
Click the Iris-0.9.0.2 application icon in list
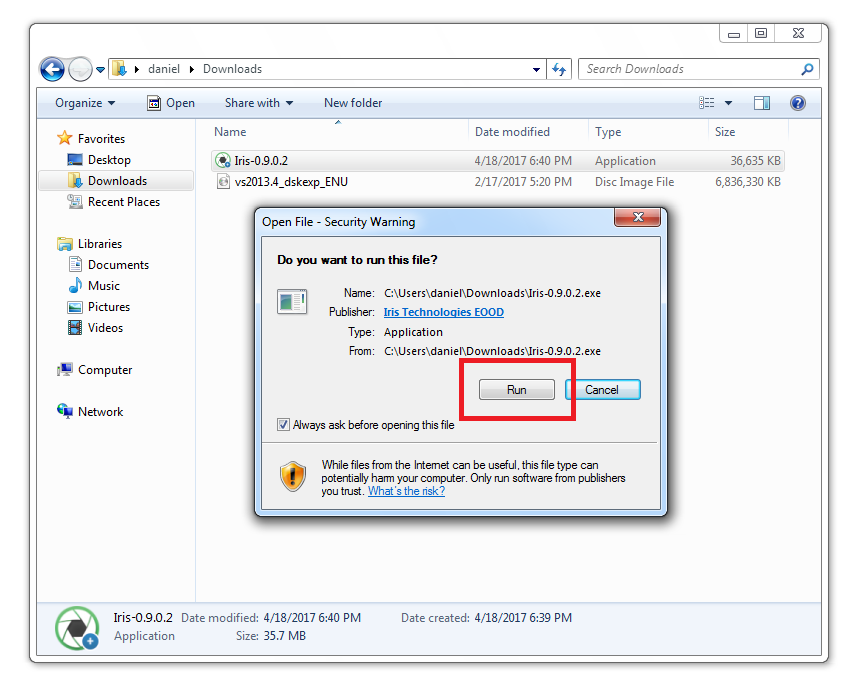coord(222,161)
